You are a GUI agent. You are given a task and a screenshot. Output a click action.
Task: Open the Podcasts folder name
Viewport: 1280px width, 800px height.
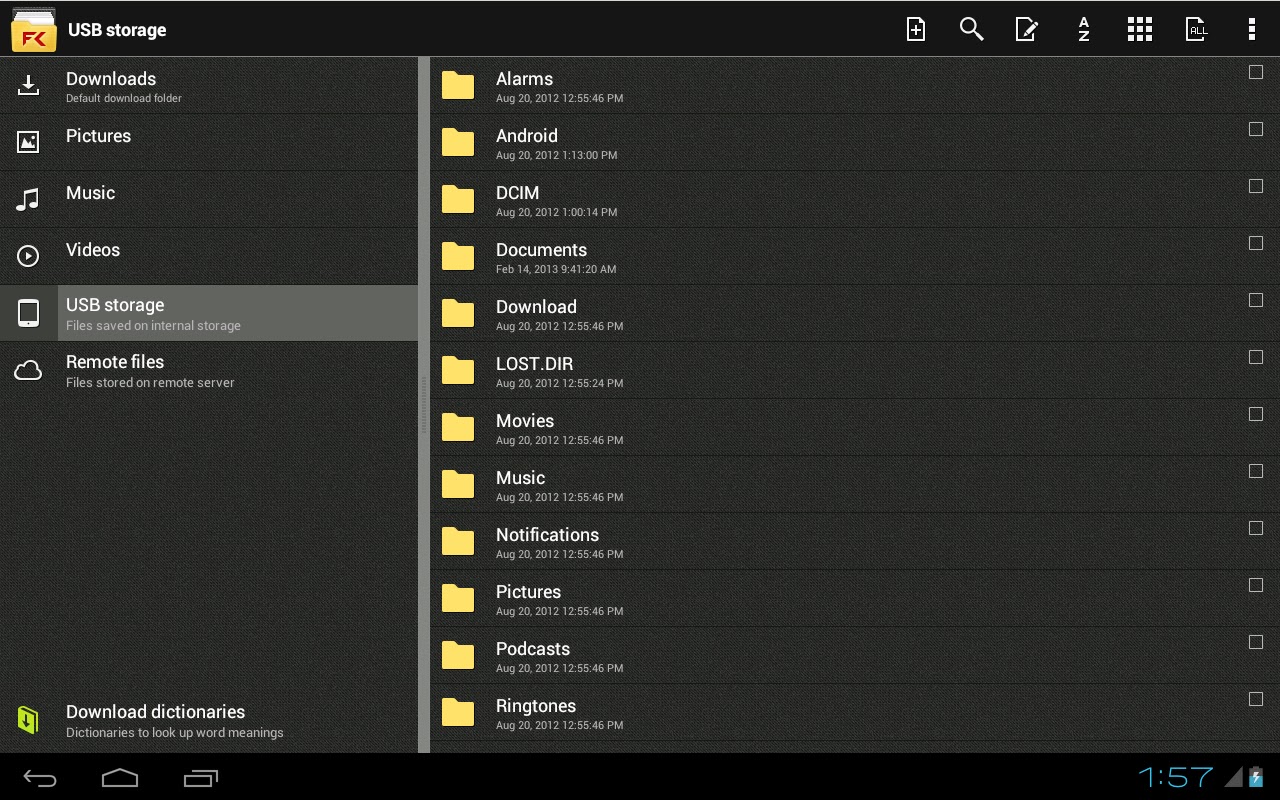pos(533,649)
